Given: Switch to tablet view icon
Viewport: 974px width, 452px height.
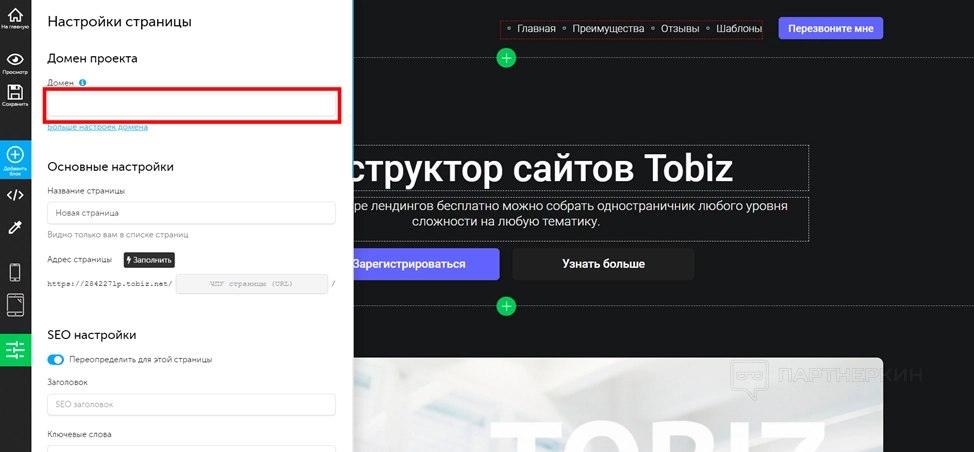Looking at the screenshot, I should pos(15,305).
